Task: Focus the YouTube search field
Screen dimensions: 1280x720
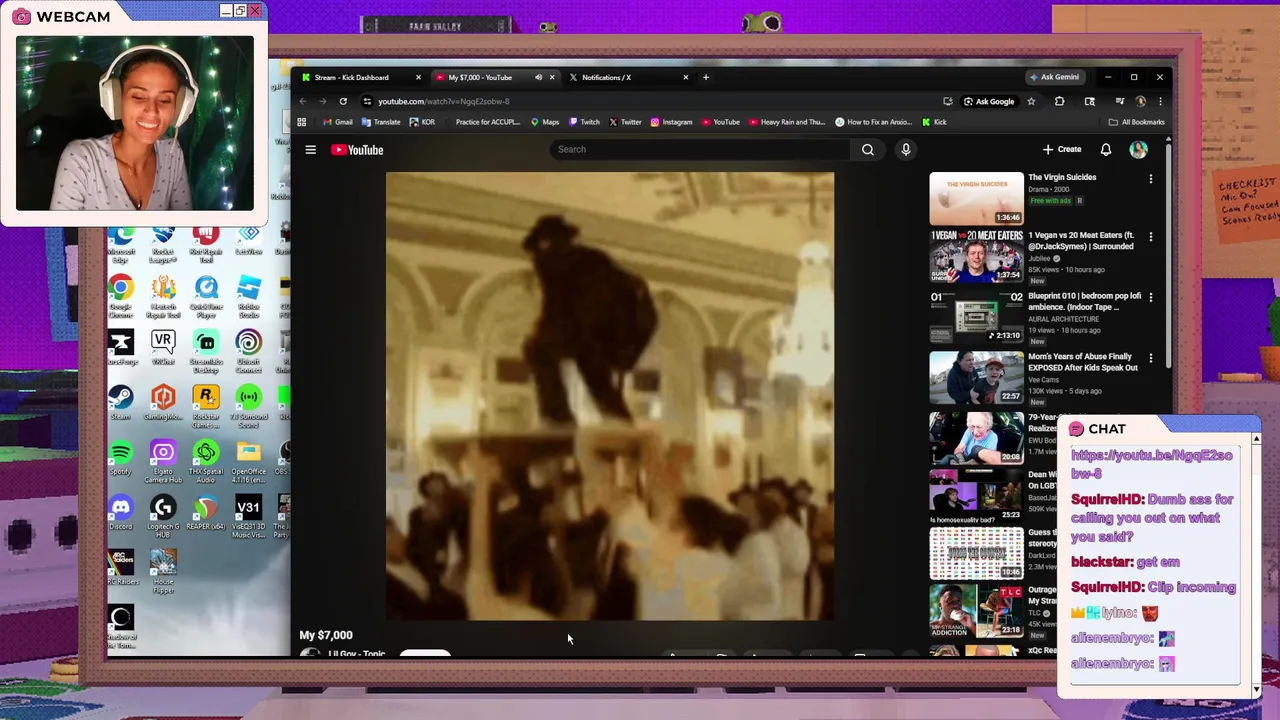Action: point(700,150)
